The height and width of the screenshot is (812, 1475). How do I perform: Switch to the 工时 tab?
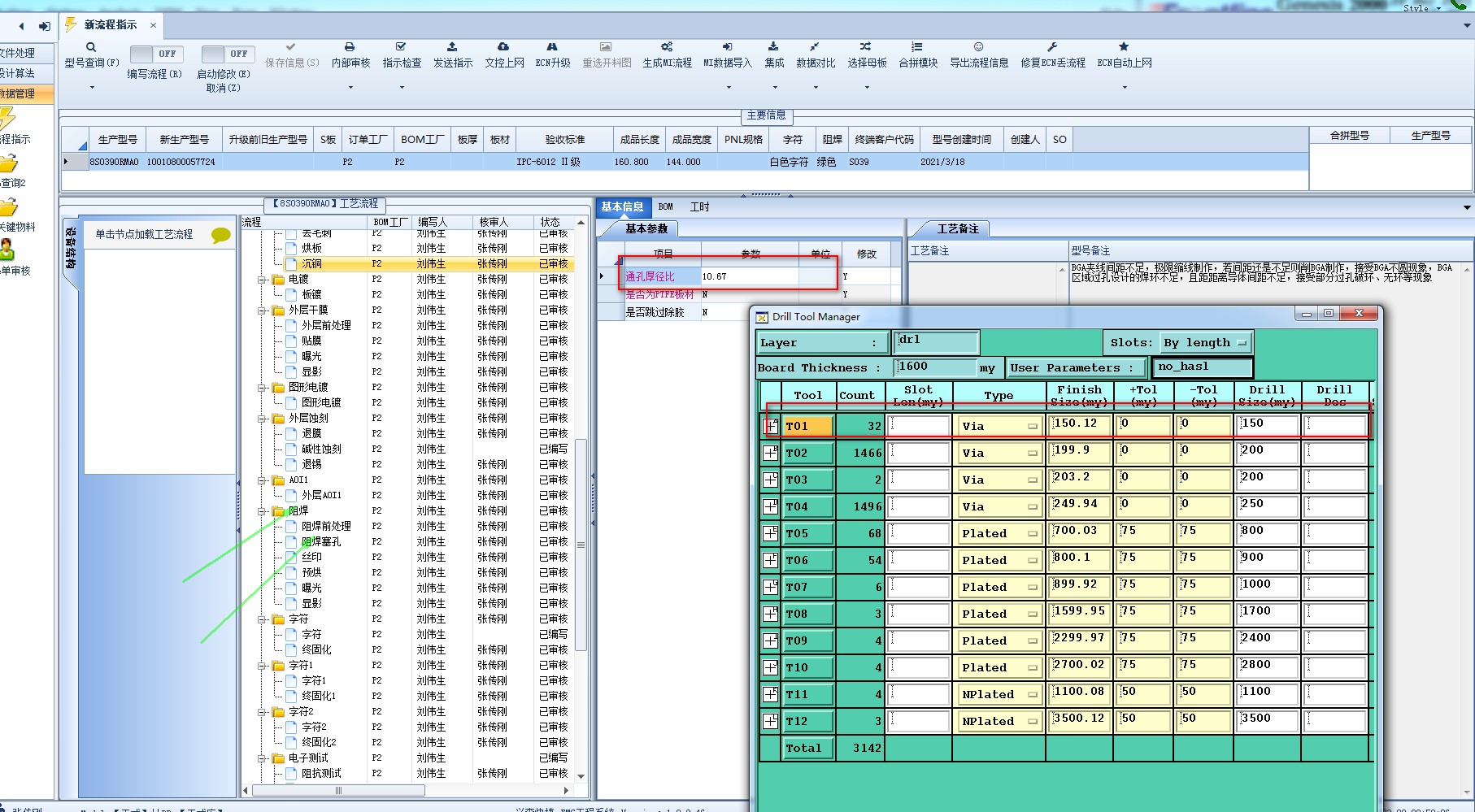point(699,207)
